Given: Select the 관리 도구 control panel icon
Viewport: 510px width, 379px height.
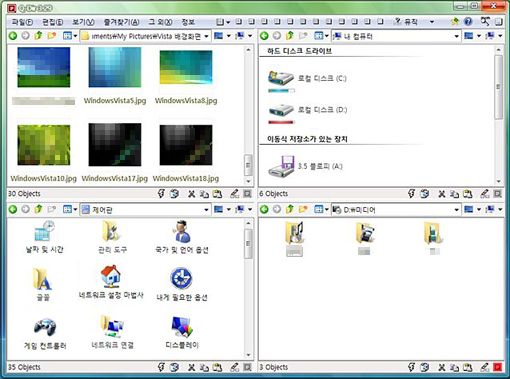Looking at the screenshot, I should (112, 231).
